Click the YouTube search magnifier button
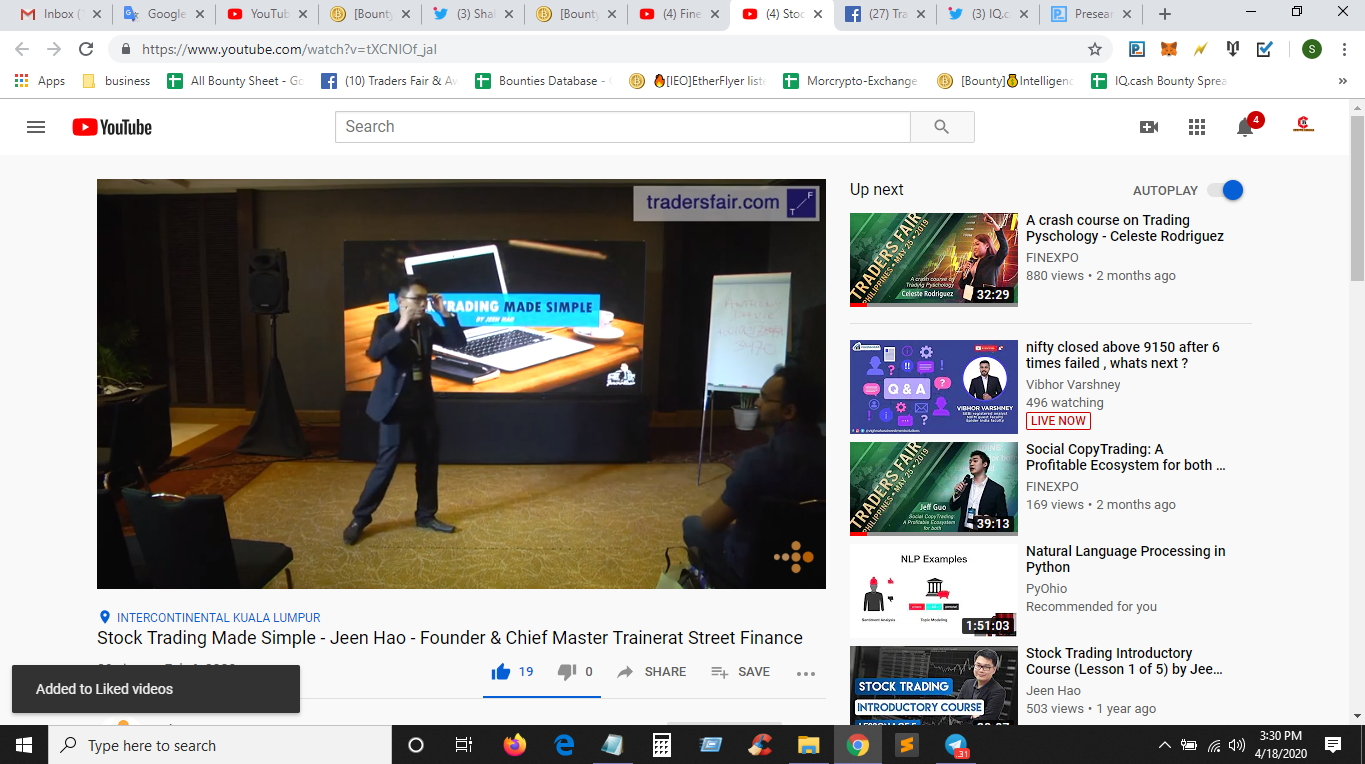The width and height of the screenshot is (1365, 764). [941, 127]
